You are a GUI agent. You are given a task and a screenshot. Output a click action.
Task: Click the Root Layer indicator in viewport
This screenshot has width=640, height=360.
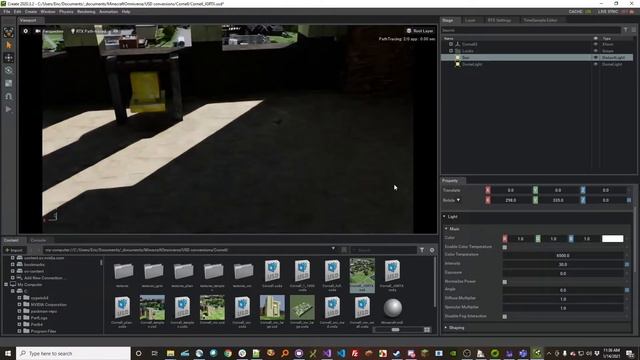coord(420,31)
